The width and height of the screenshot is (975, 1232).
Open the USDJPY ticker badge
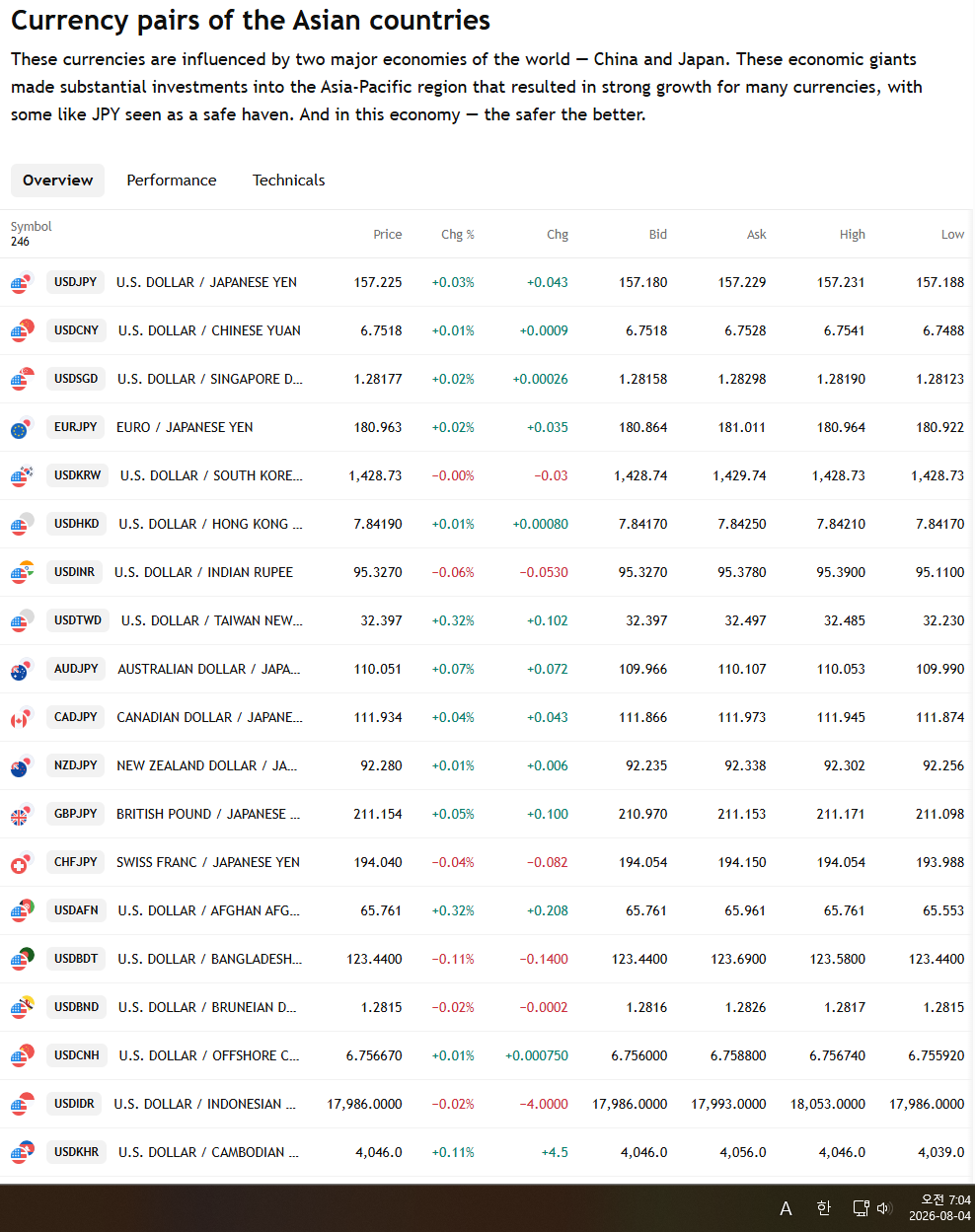click(76, 282)
